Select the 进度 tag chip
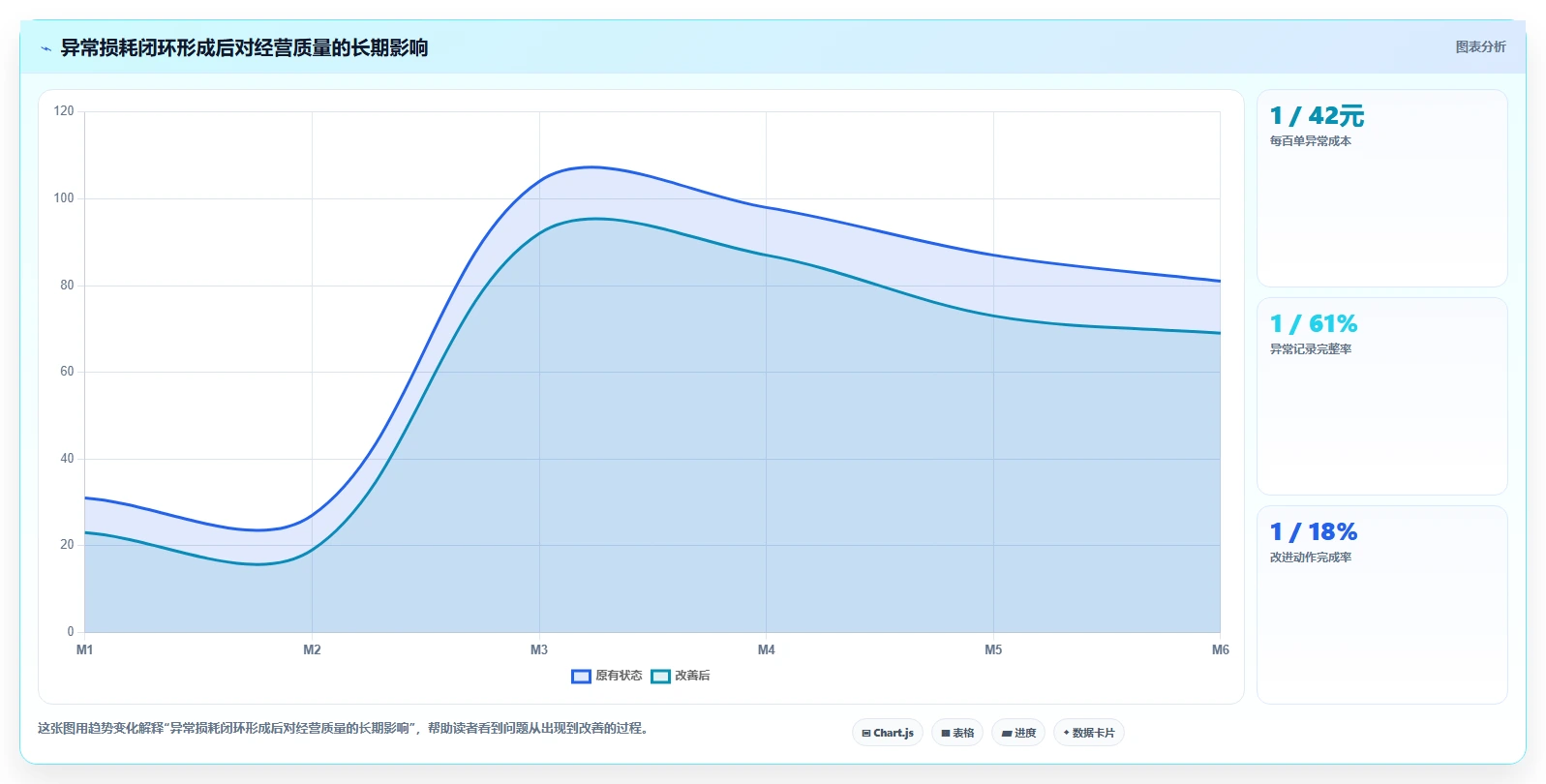The width and height of the screenshot is (1546, 784). (x=1018, y=733)
